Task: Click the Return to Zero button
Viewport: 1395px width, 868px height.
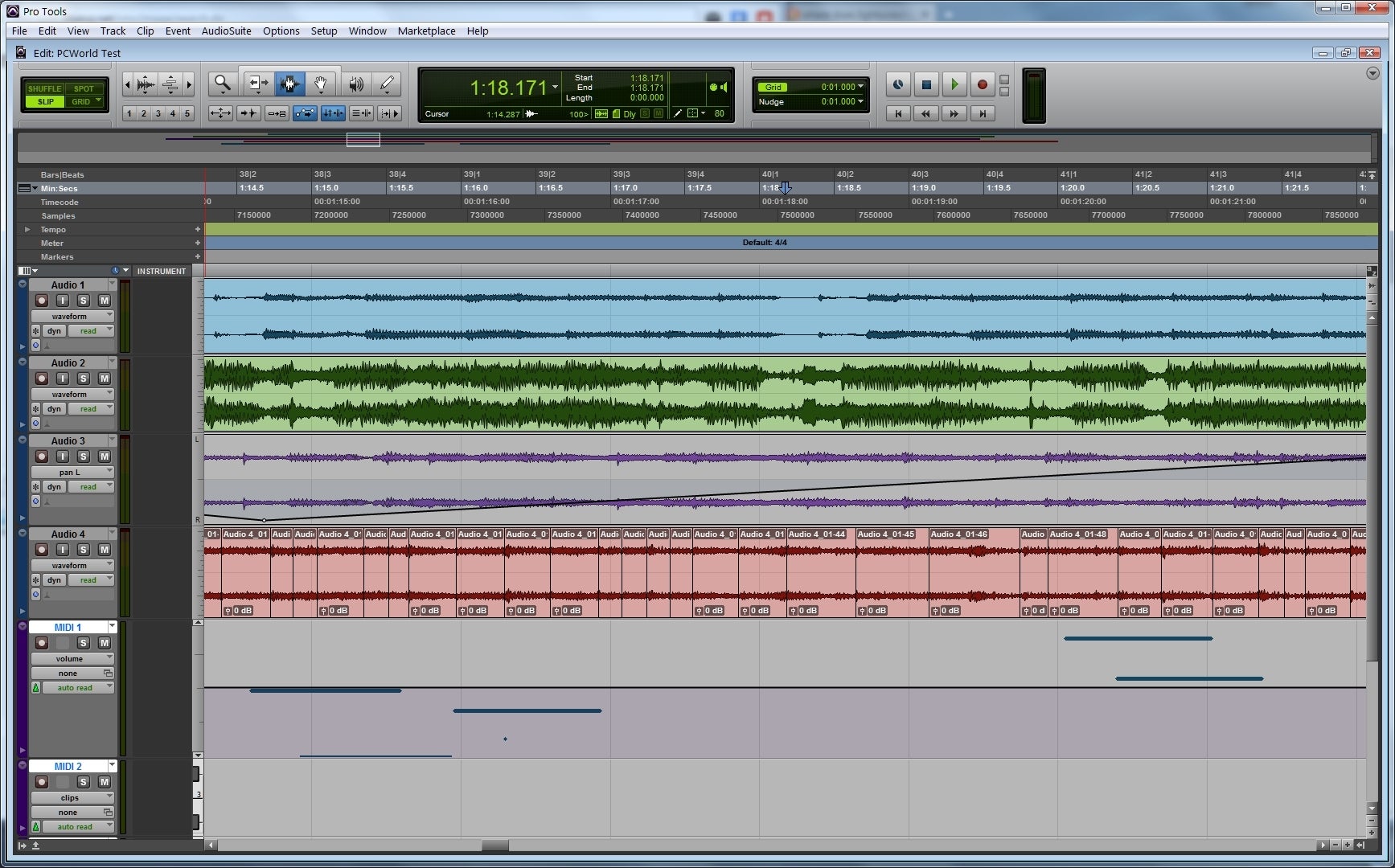Action: click(x=898, y=114)
